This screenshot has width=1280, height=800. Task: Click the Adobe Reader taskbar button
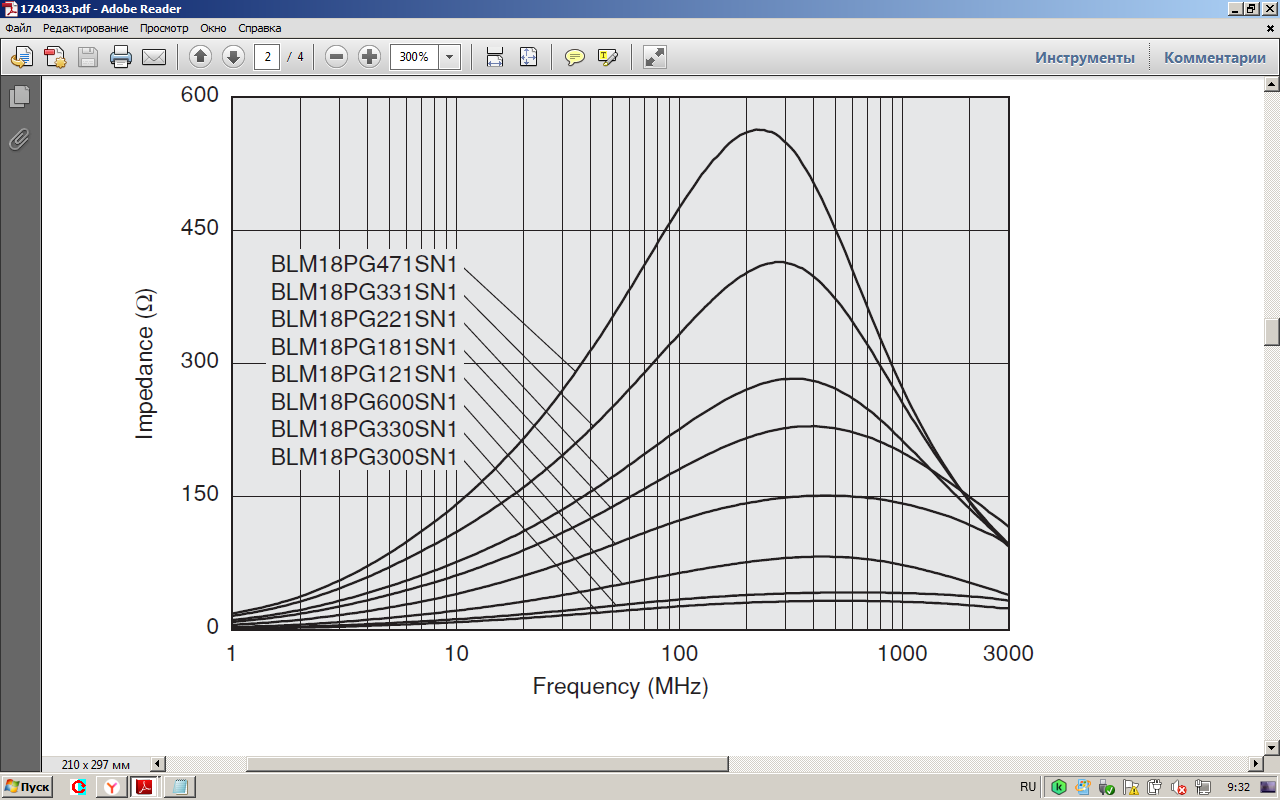coord(144,787)
